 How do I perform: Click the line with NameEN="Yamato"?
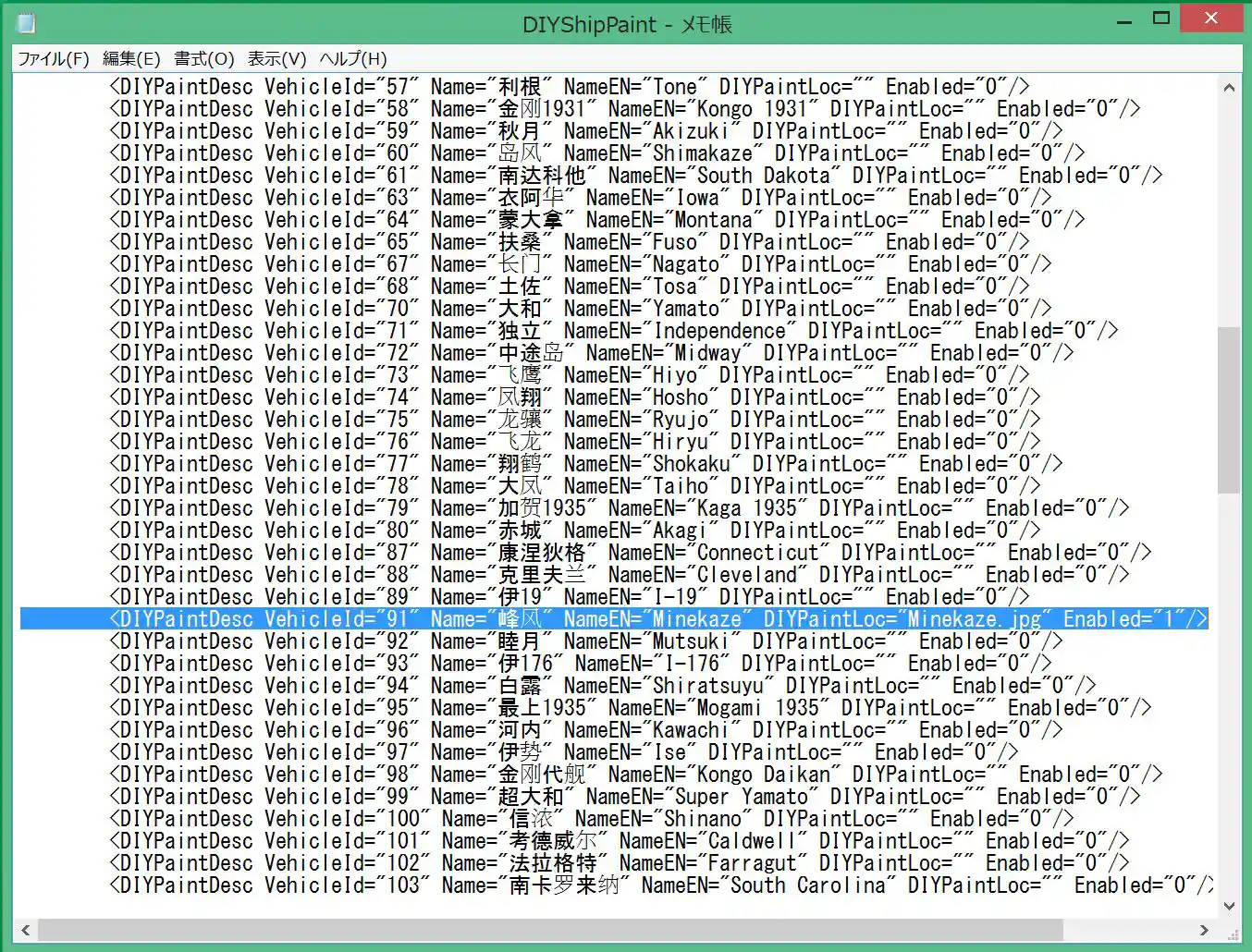point(580,309)
